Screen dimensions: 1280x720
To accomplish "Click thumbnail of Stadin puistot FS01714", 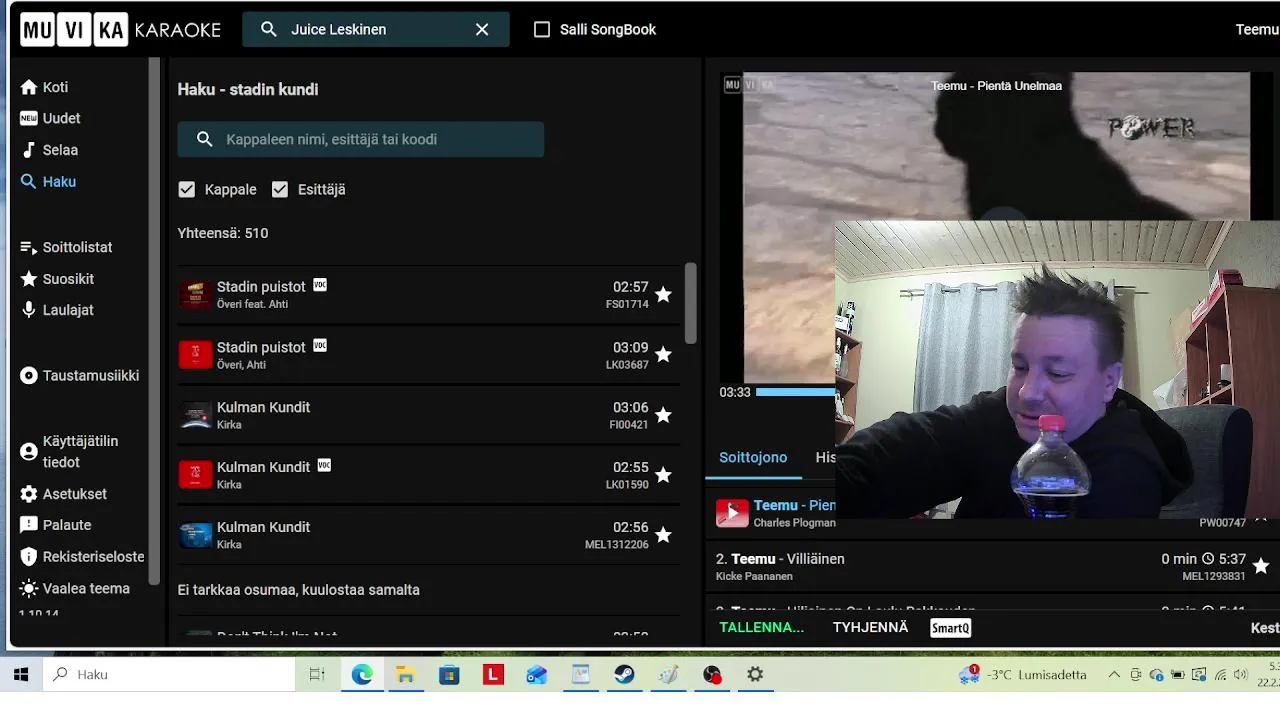I will pyautogui.click(x=196, y=295).
